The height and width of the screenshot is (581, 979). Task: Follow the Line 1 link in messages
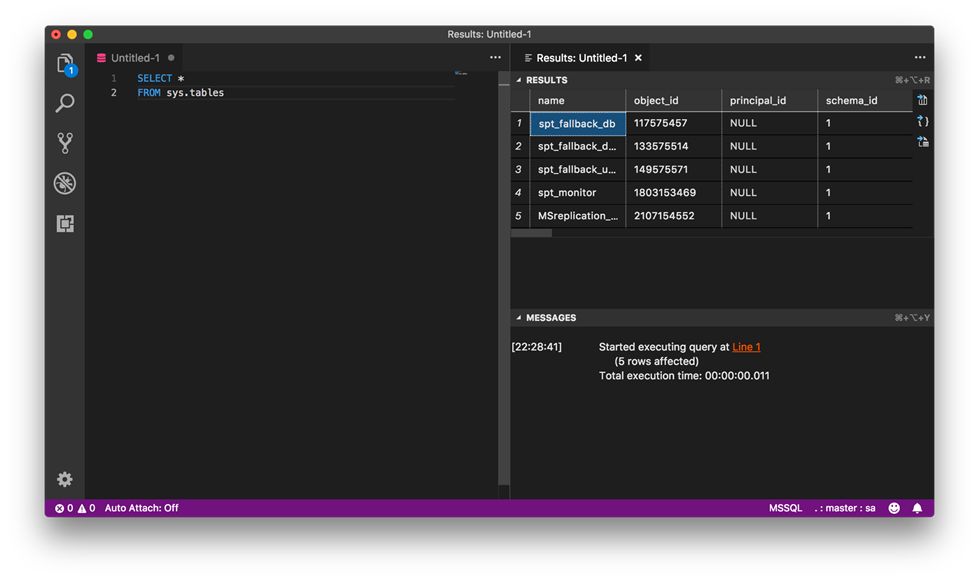pyautogui.click(x=746, y=347)
